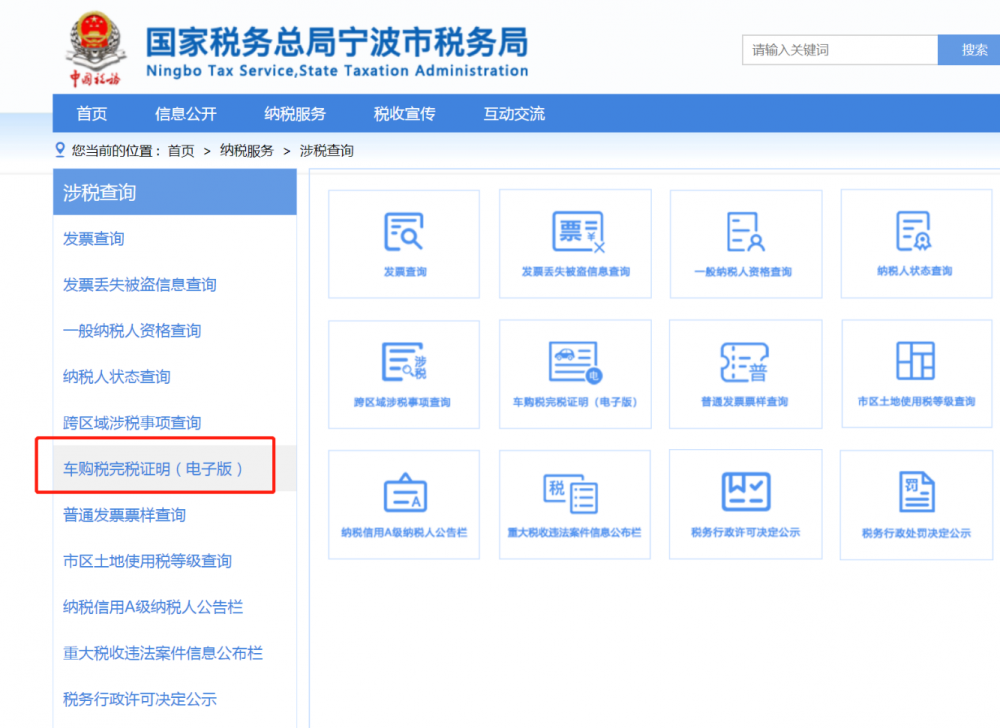Open the 发票查询 invoice query icon

[x=404, y=244]
